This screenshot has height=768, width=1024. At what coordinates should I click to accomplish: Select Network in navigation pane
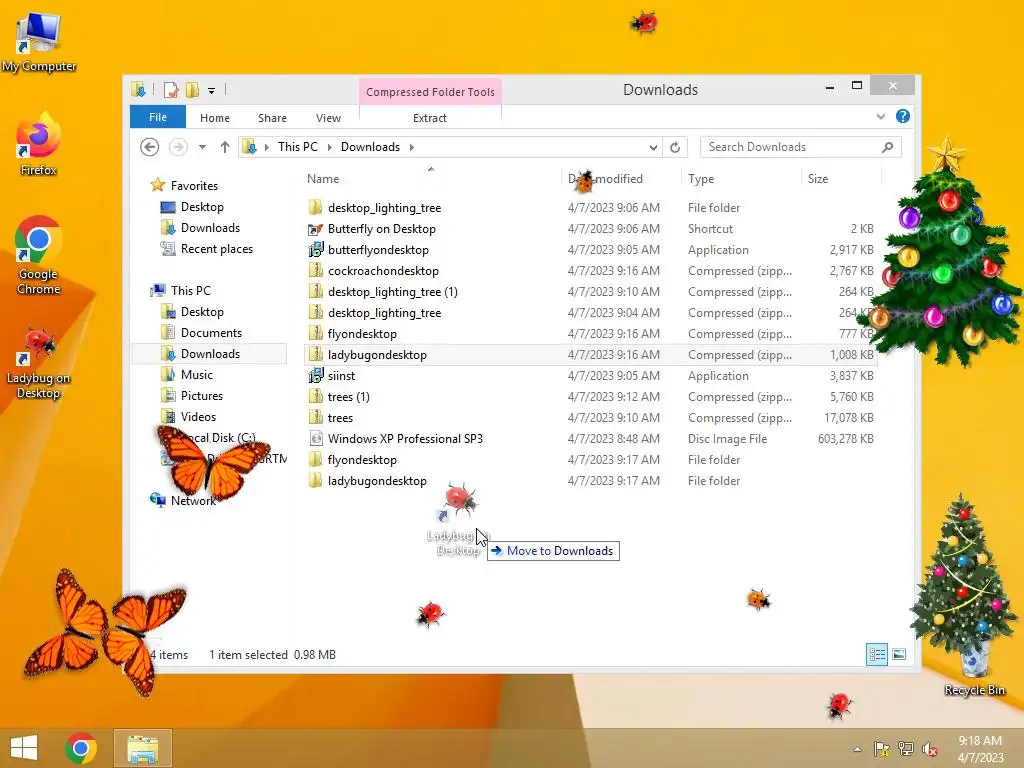(193, 501)
